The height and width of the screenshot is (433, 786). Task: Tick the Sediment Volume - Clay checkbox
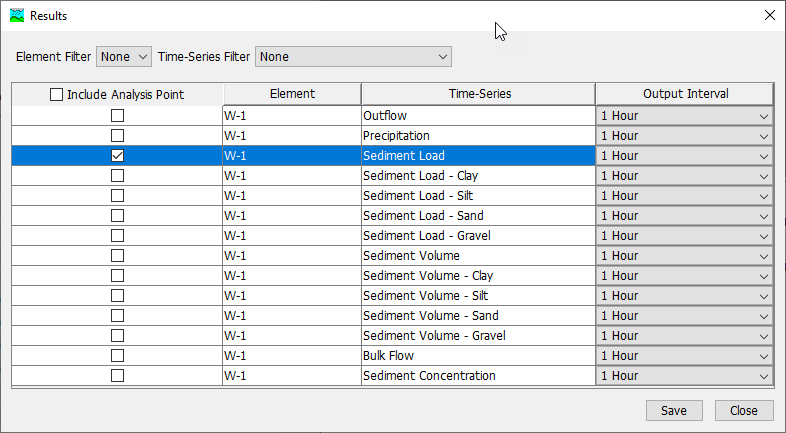coord(117,276)
